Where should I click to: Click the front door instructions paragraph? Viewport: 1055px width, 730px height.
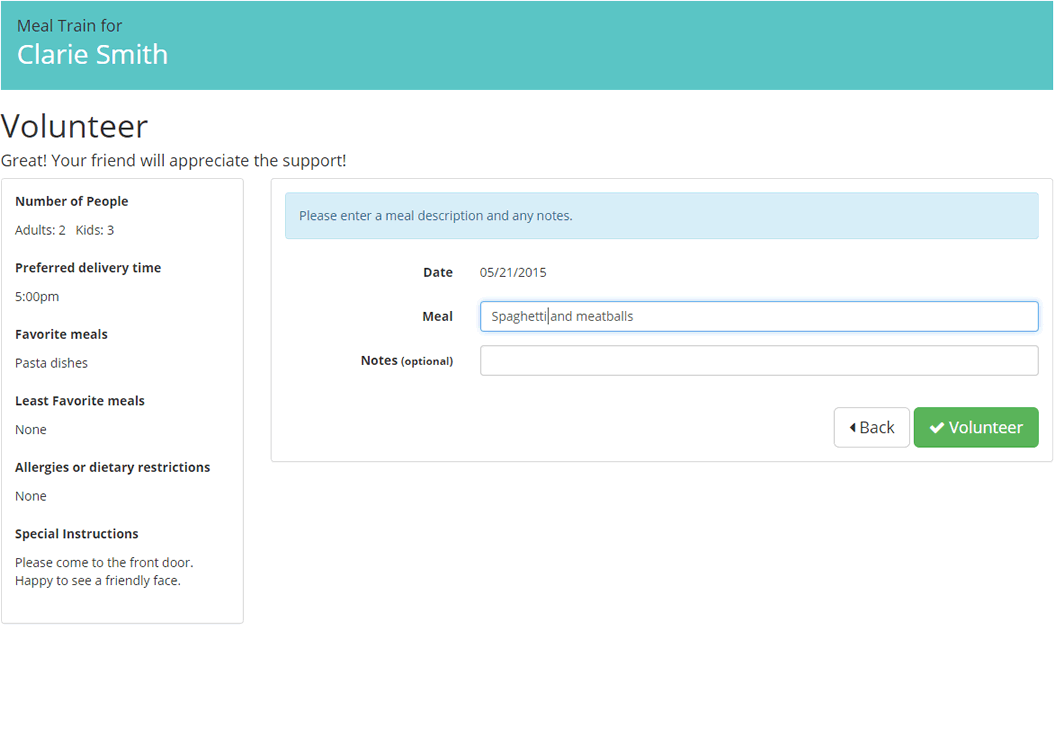(104, 571)
